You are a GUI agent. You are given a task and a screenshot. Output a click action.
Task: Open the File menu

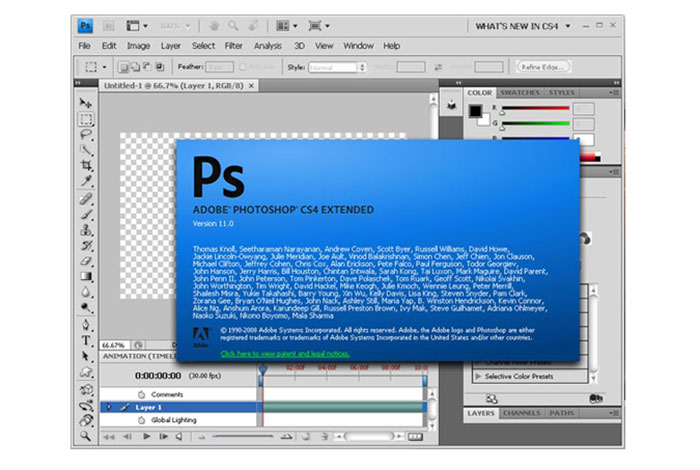(84, 46)
